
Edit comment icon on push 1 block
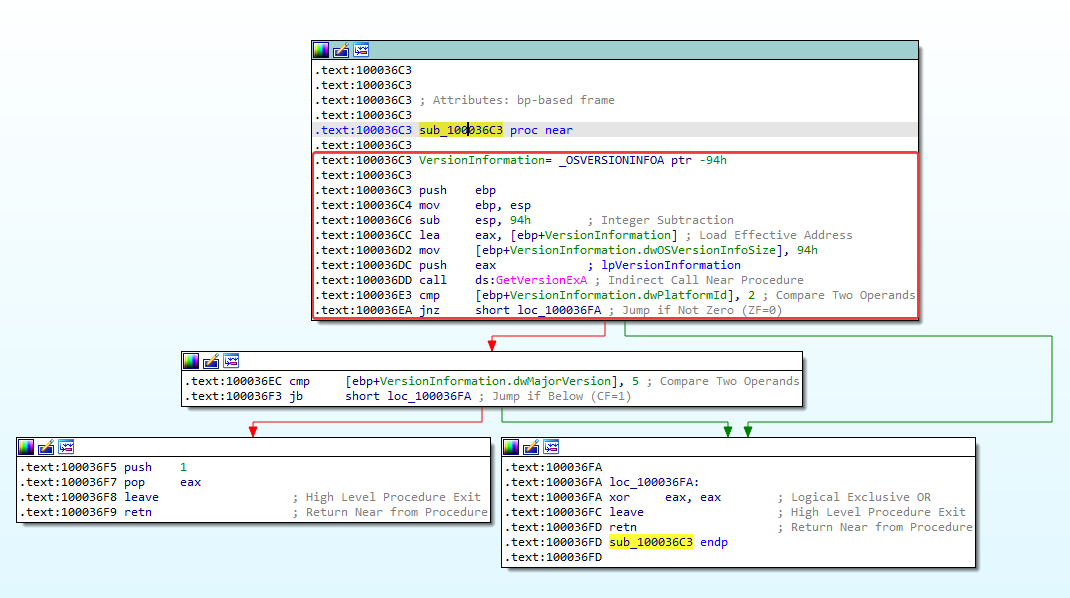point(46,447)
